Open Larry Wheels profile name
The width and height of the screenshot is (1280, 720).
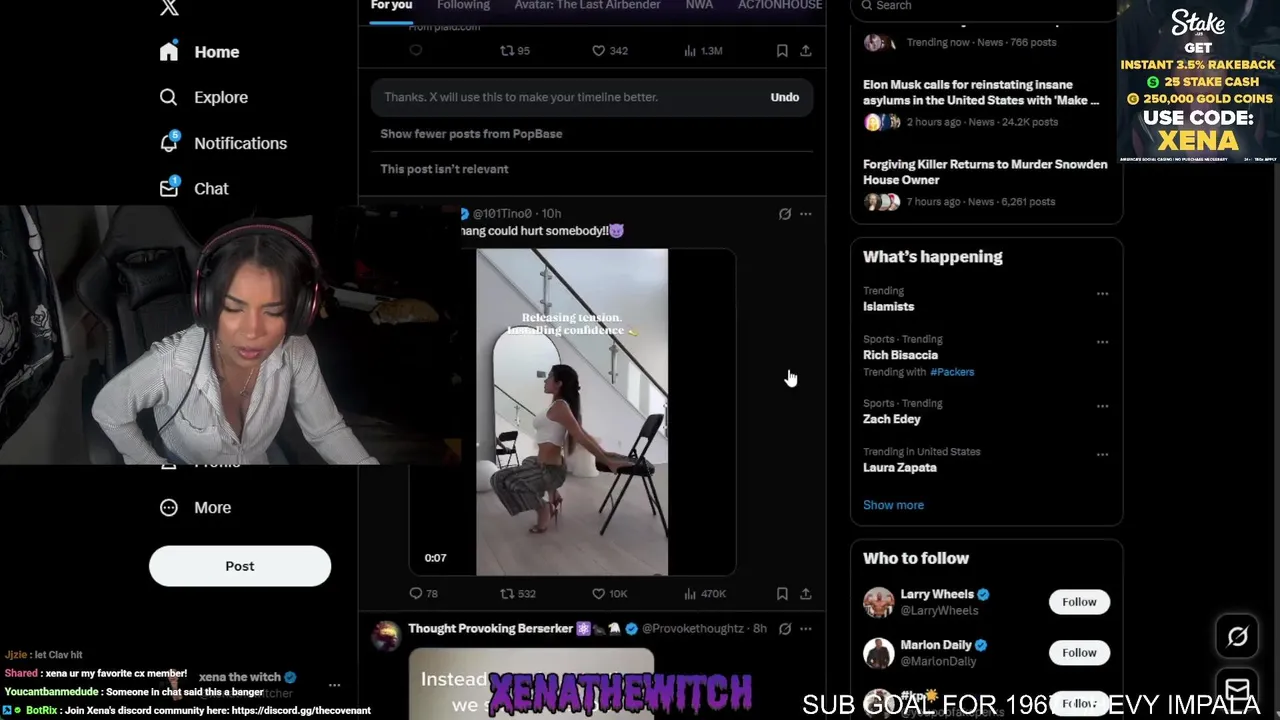[x=937, y=594]
